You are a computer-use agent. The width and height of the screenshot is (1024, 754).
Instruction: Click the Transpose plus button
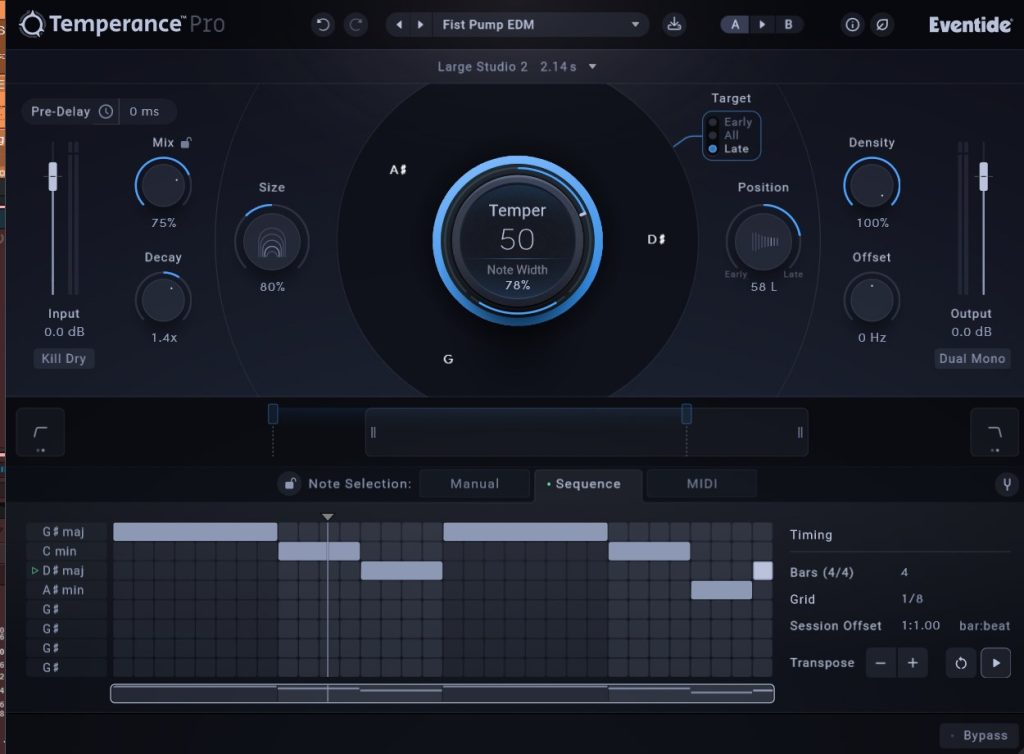point(913,663)
